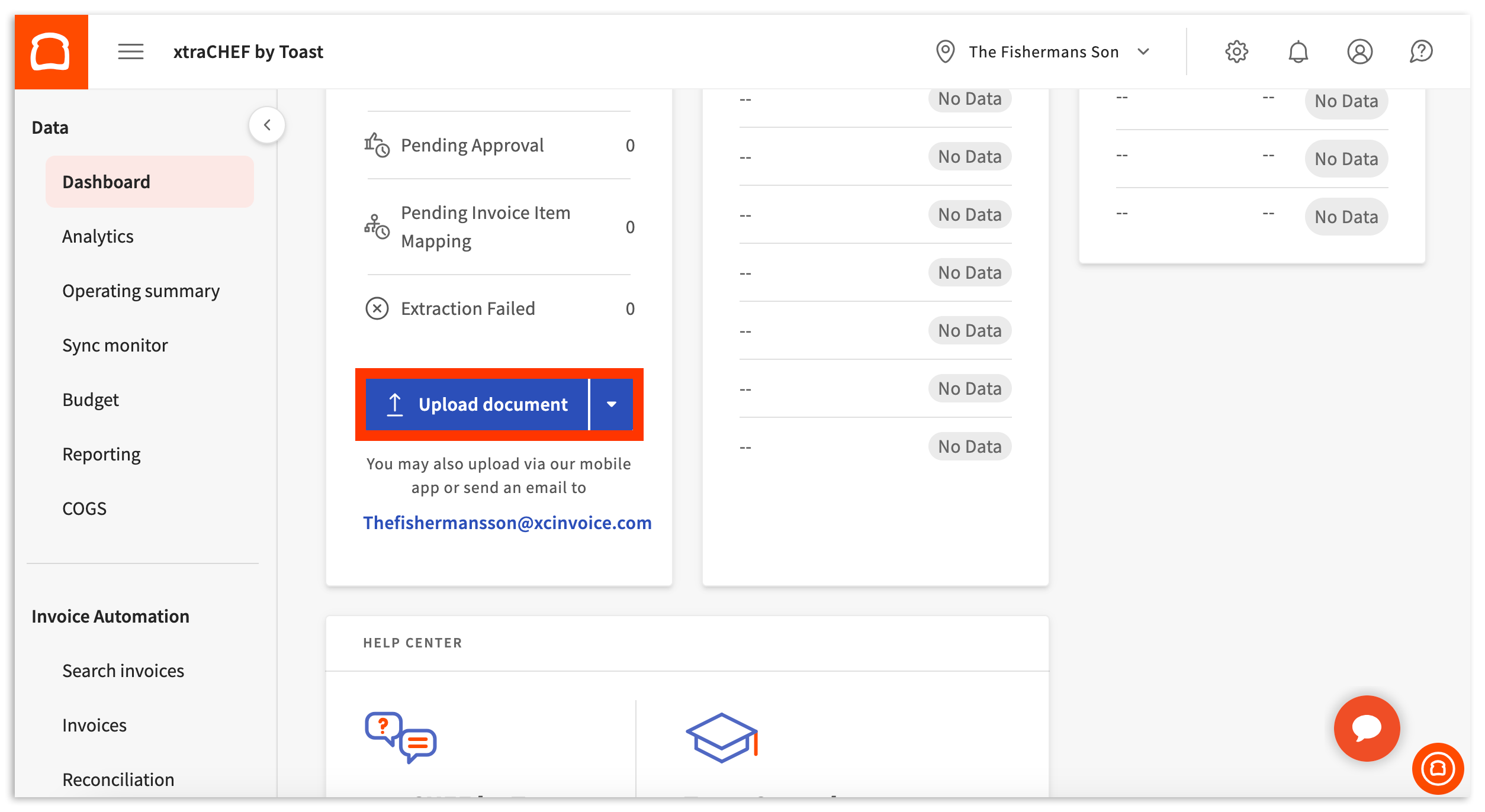Open Upload document dropdown arrow

click(x=612, y=404)
